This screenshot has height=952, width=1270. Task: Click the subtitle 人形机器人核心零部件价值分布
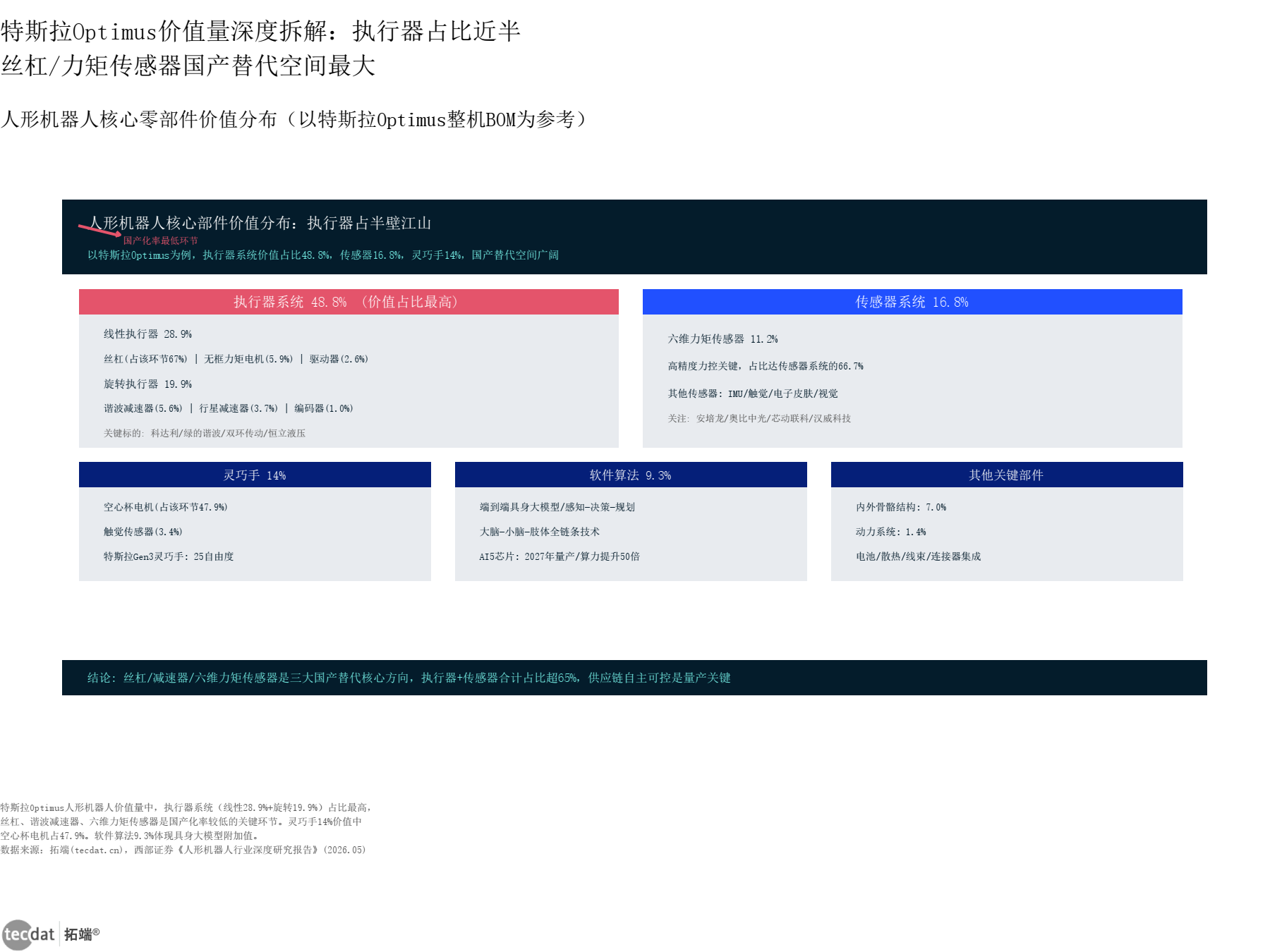[x=294, y=119]
